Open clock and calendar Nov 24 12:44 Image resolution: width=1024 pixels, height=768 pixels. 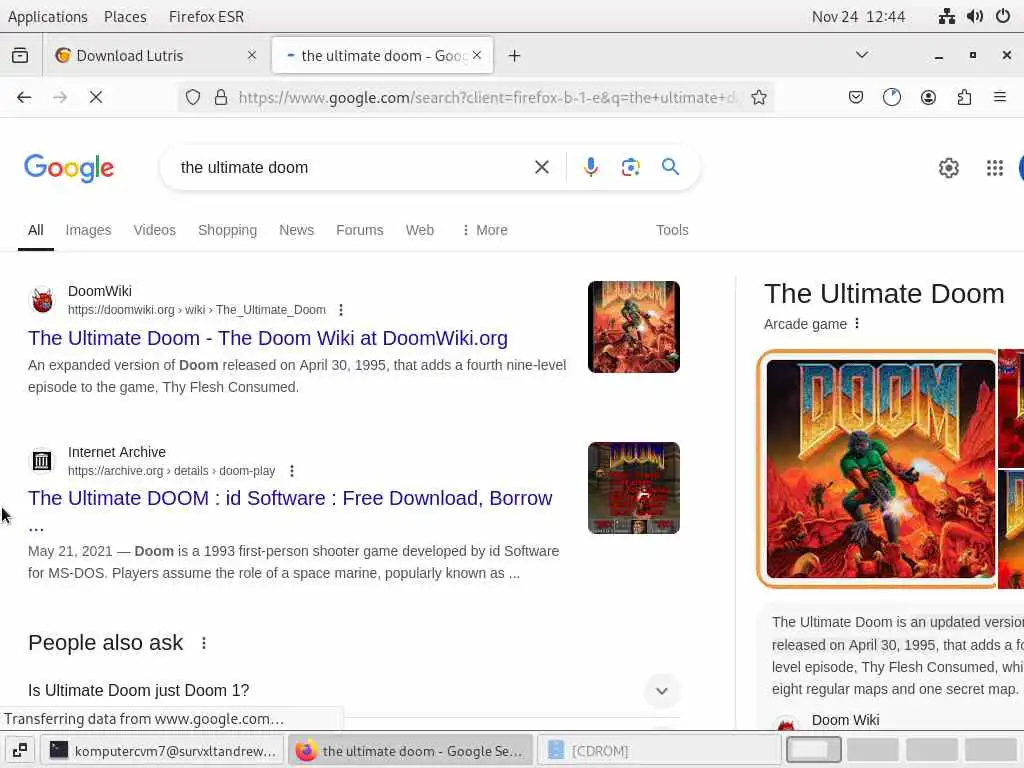point(858,16)
